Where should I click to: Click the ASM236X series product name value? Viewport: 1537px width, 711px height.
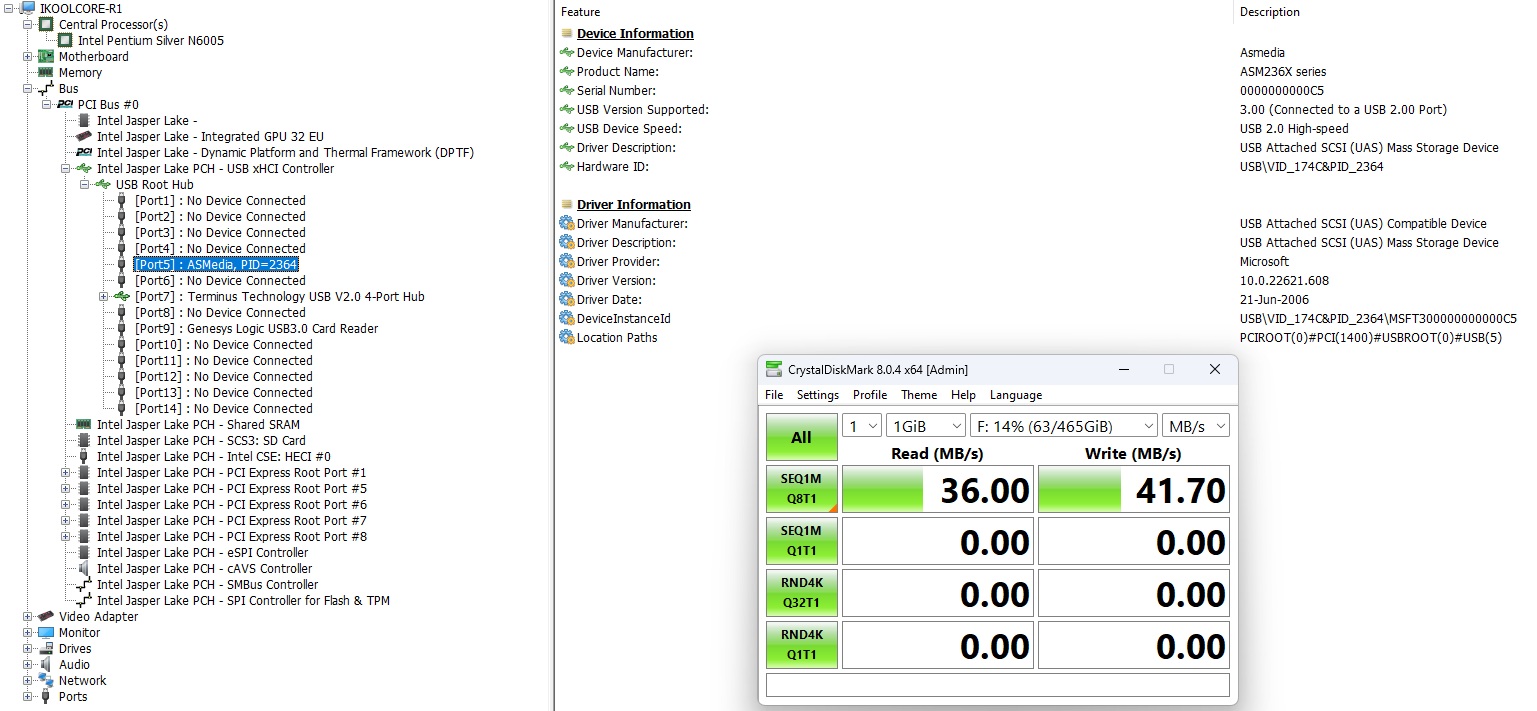coord(1283,72)
